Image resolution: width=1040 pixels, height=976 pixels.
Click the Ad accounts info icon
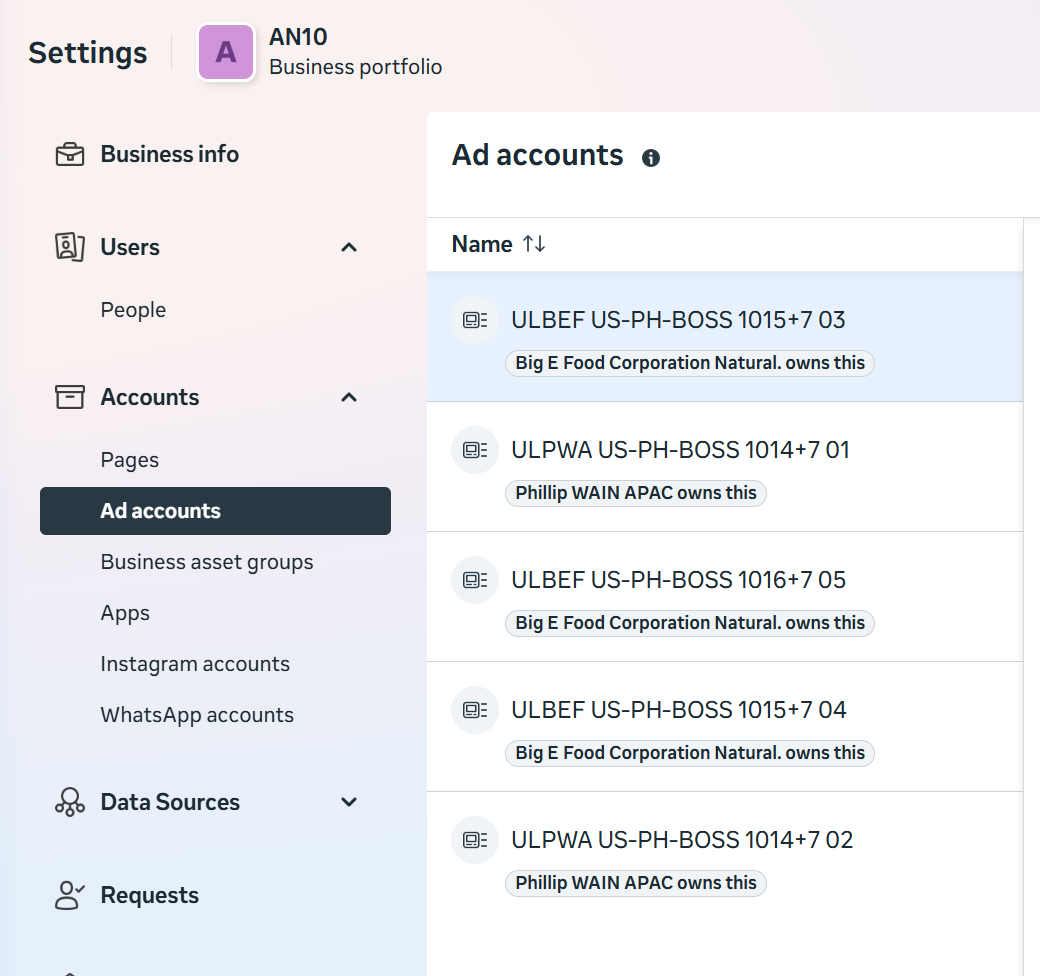click(x=651, y=158)
